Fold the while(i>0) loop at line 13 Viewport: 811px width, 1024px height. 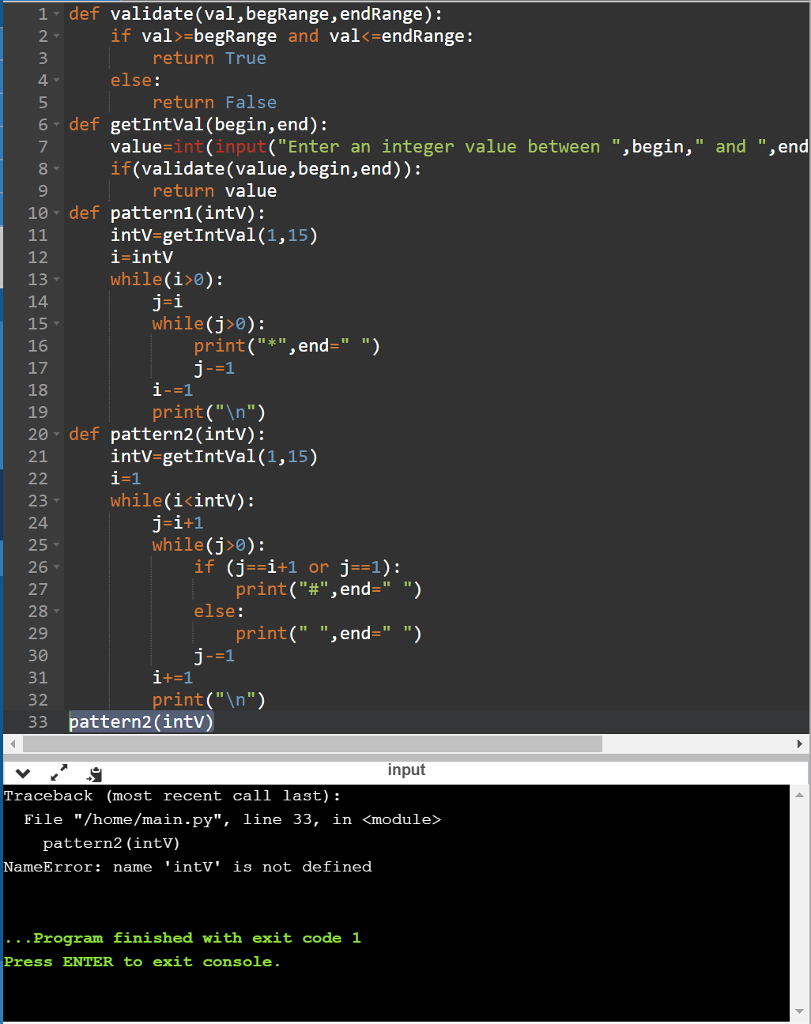(57, 280)
